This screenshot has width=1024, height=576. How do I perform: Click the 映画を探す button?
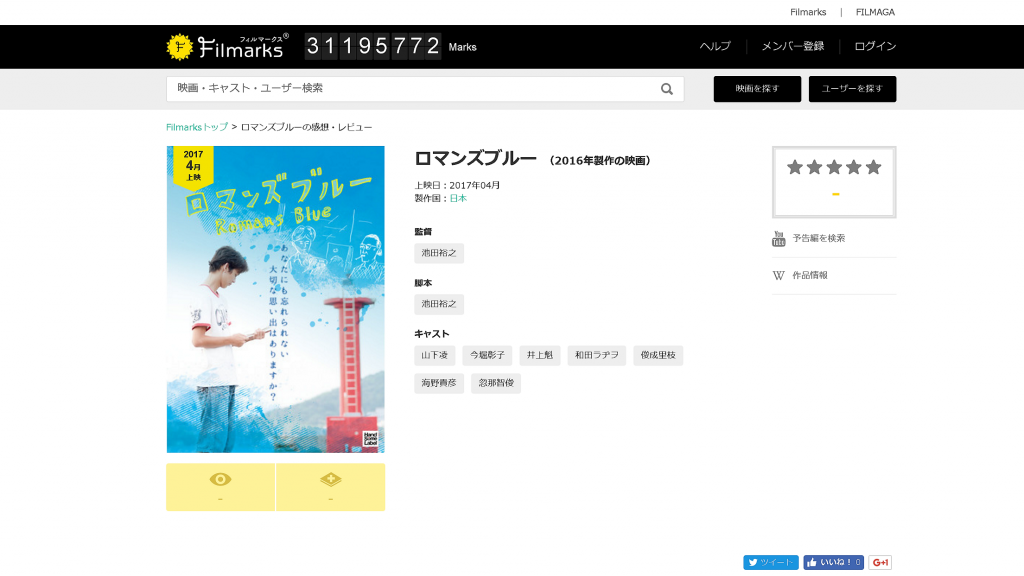click(x=757, y=89)
